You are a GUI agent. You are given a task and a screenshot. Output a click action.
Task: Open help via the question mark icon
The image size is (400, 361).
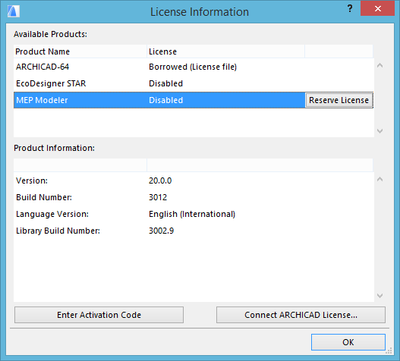pos(350,9)
